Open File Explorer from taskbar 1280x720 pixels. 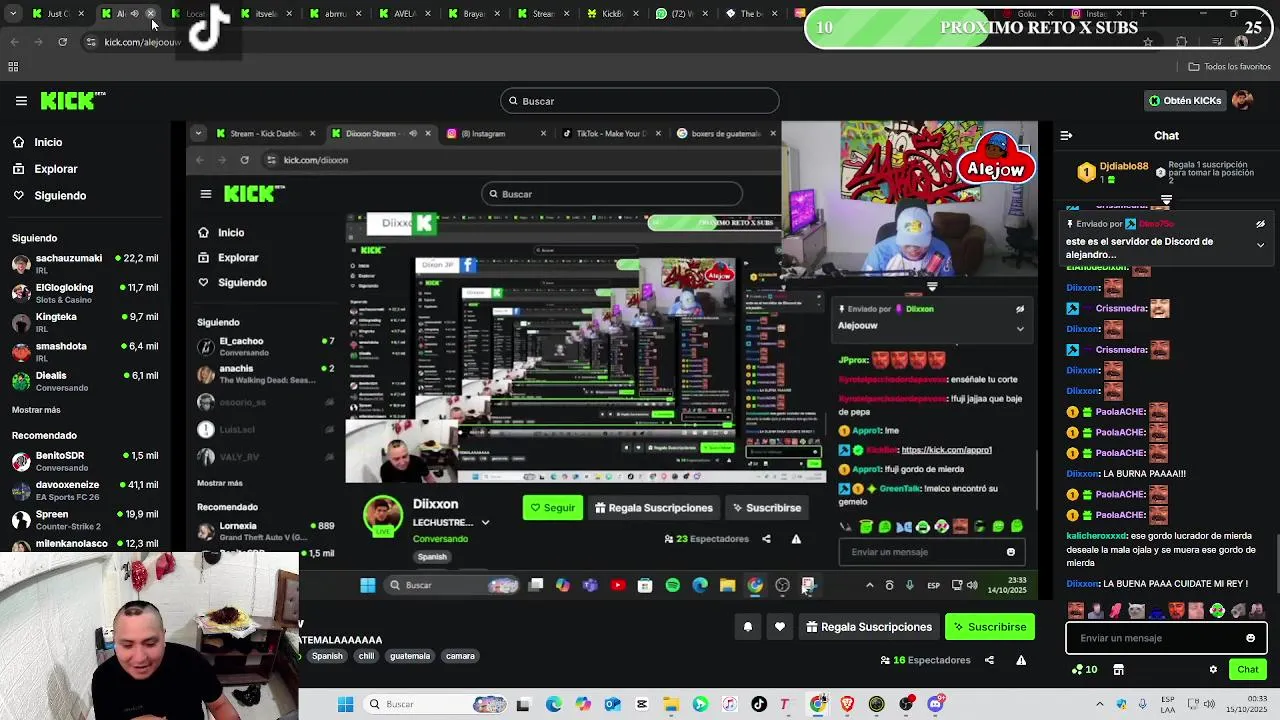point(671,704)
